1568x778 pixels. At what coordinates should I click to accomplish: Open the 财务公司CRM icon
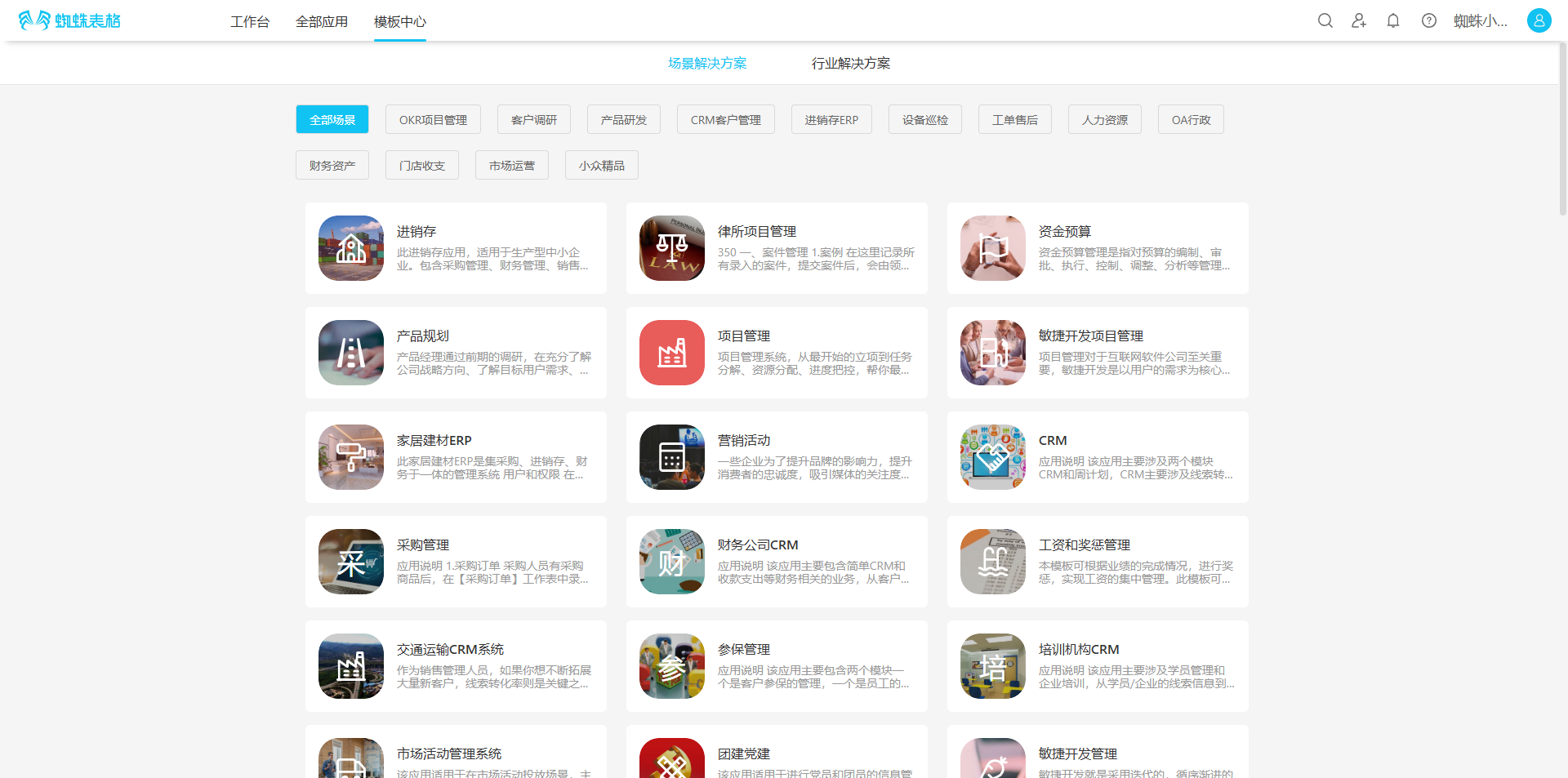tap(672, 562)
